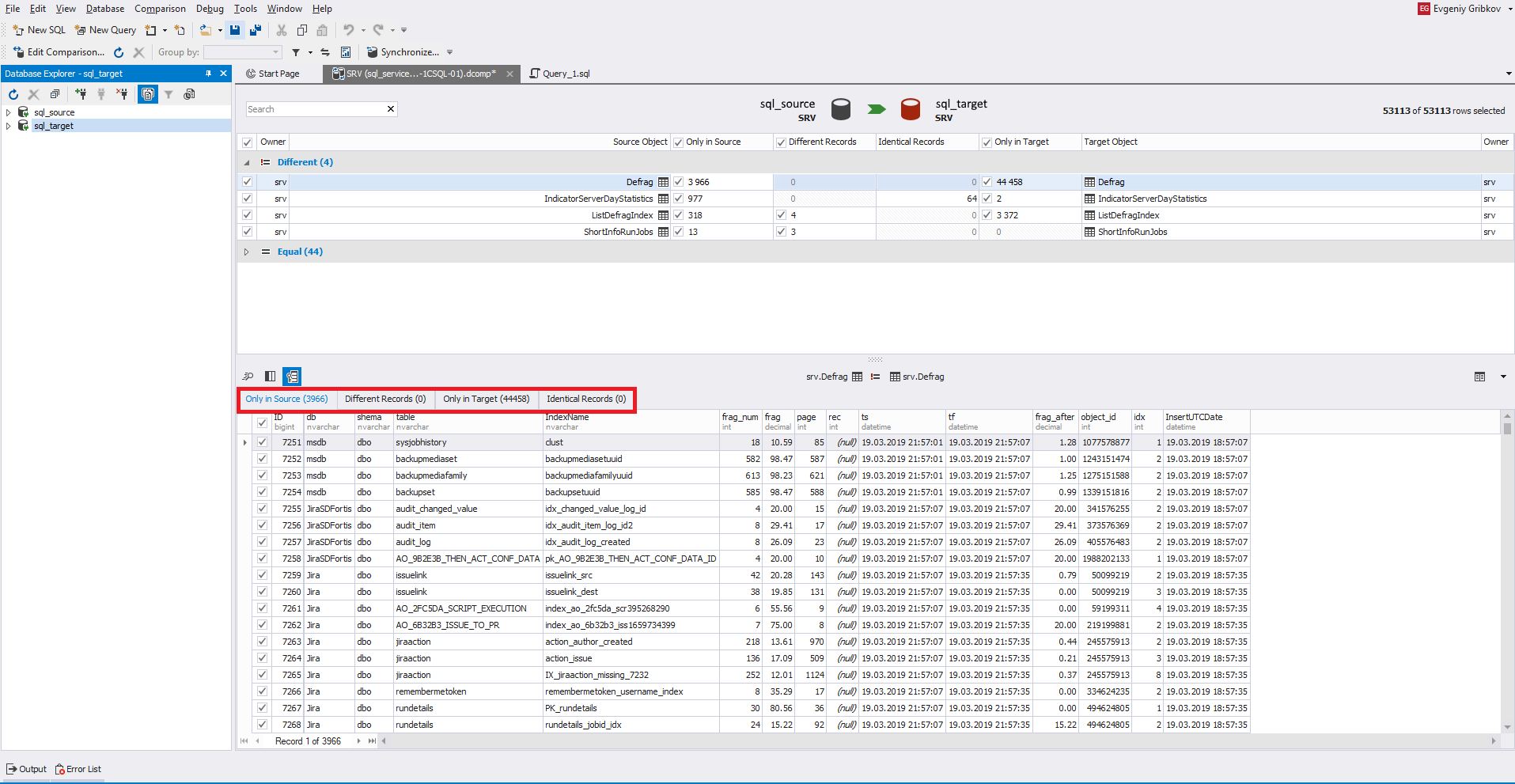Open the Comparison menu
The height and width of the screenshot is (784, 1515).
pyautogui.click(x=160, y=9)
